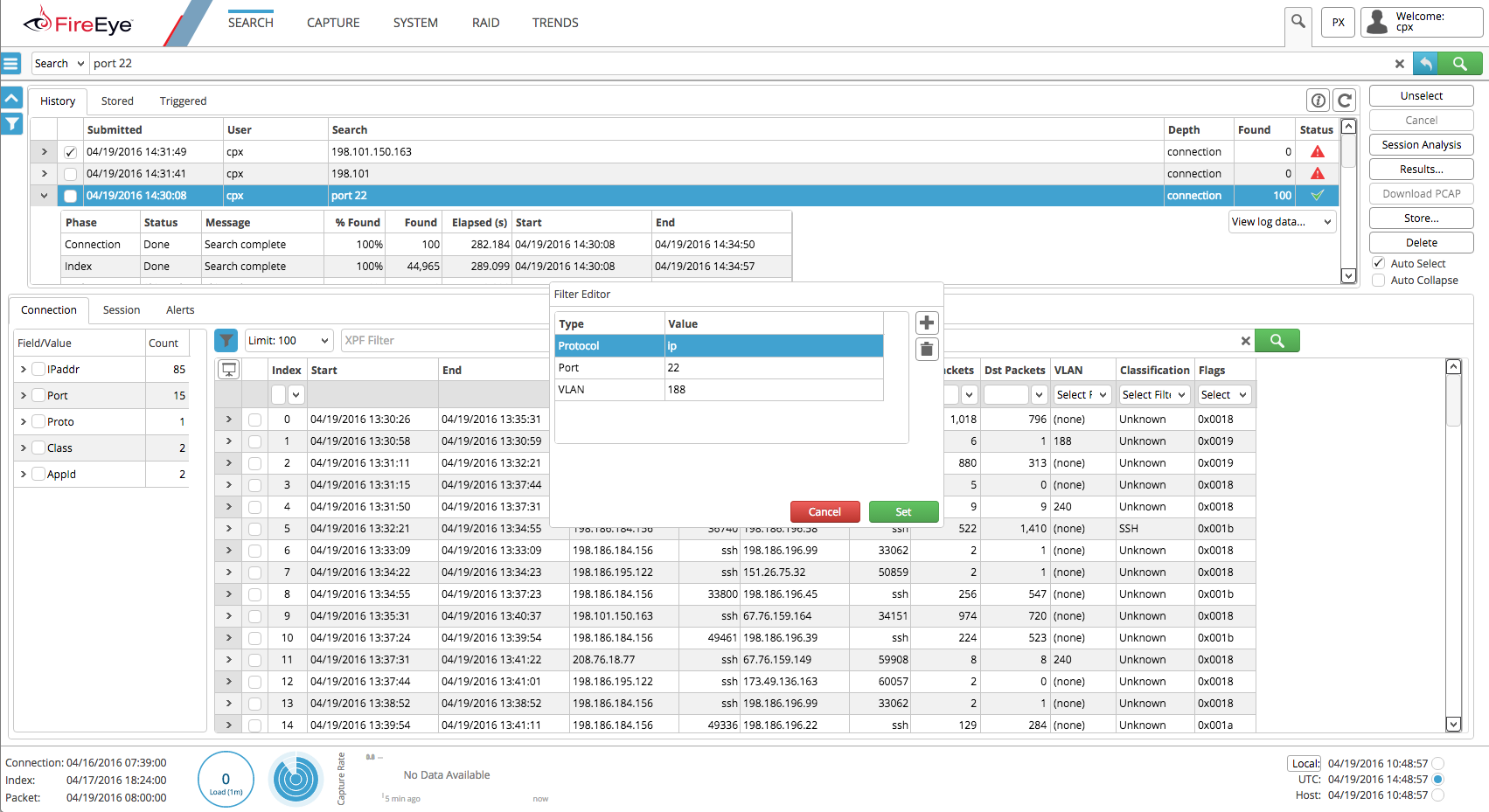Cancel the Filter Editor dialog
1489x812 pixels.
point(825,512)
